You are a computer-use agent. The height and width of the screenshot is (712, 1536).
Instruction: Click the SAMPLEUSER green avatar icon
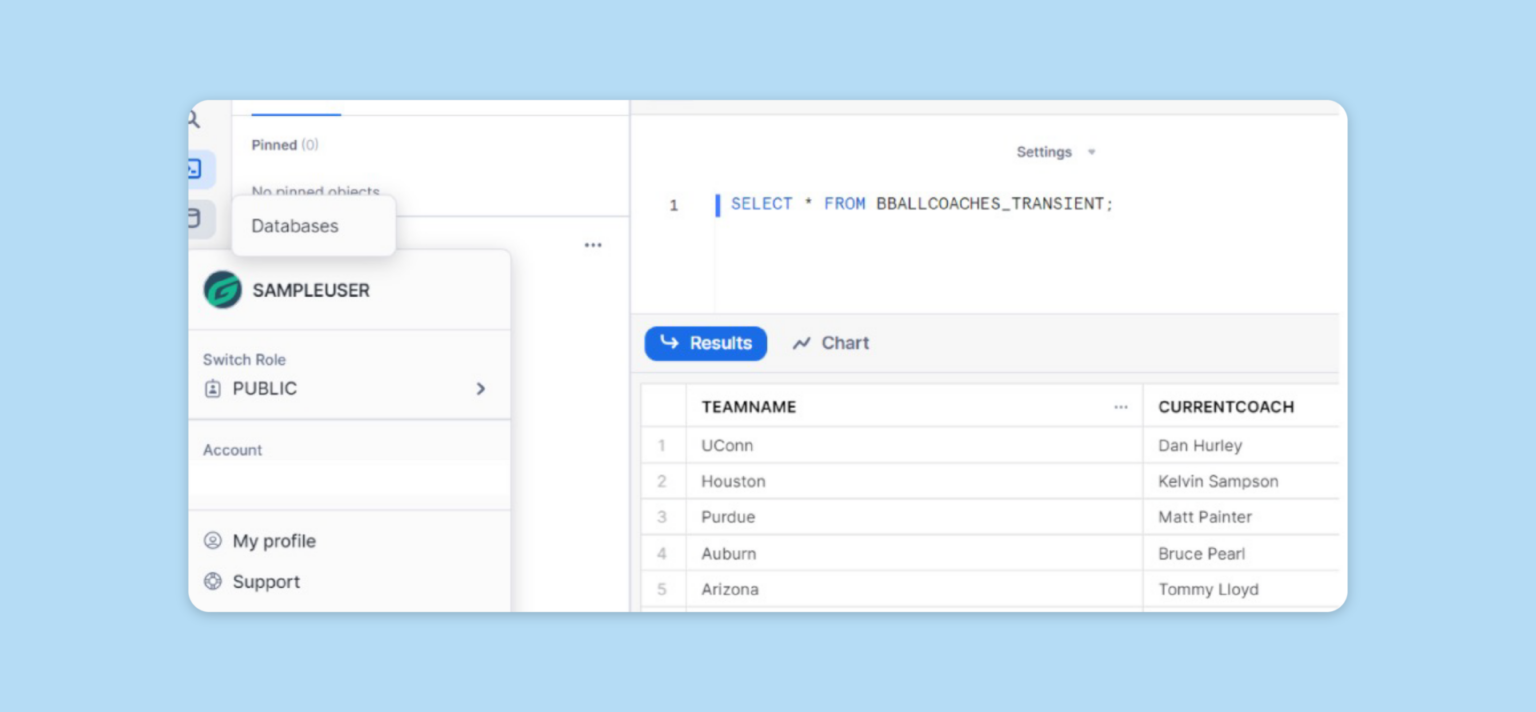click(222, 290)
